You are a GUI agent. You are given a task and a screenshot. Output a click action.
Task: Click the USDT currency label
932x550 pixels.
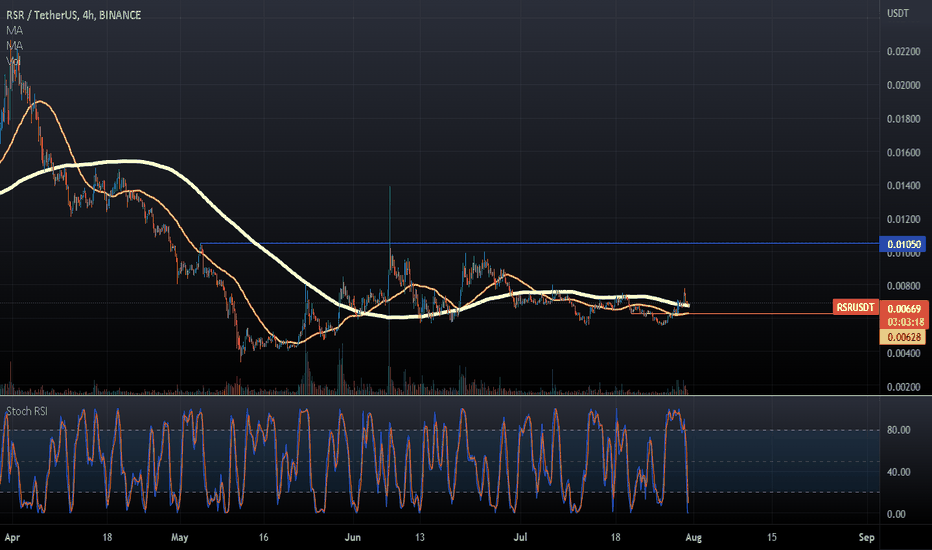tap(898, 13)
